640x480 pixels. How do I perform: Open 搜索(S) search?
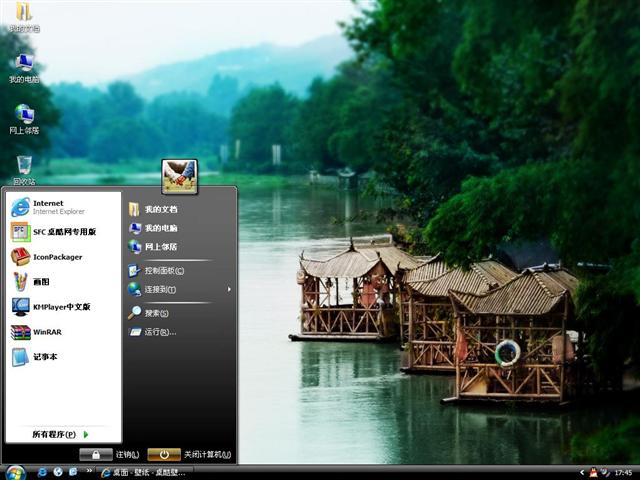(180, 313)
